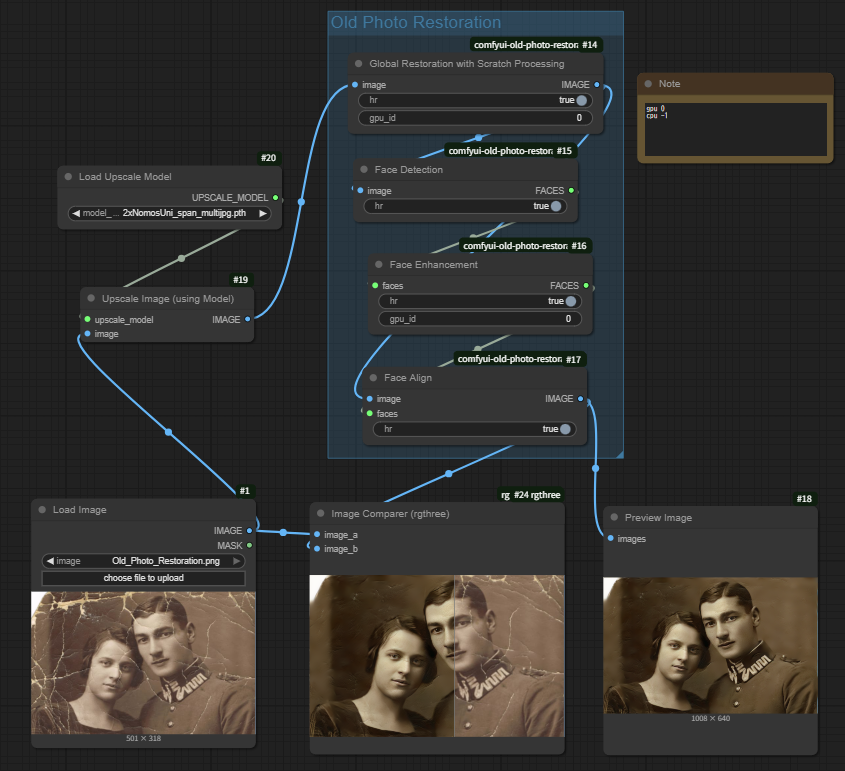Select next upscale model with the right arrow

click(263, 213)
